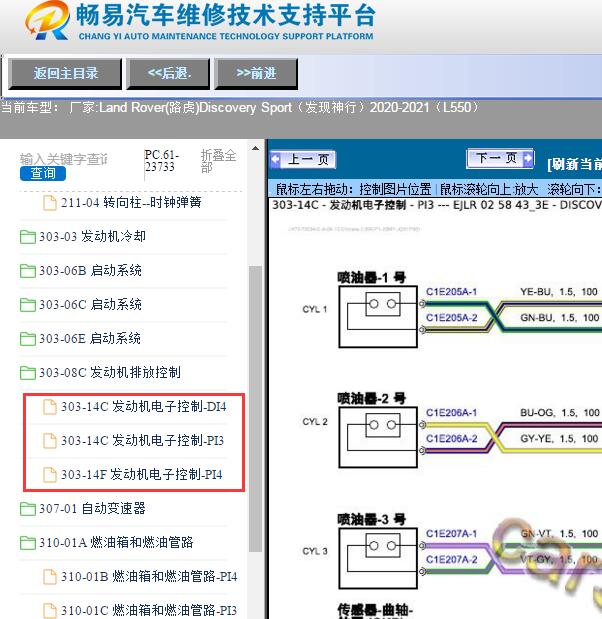Image resolution: width=602 pixels, height=619 pixels.
Task: Click connector label C1E206A-1
Action: (x=451, y=413)
